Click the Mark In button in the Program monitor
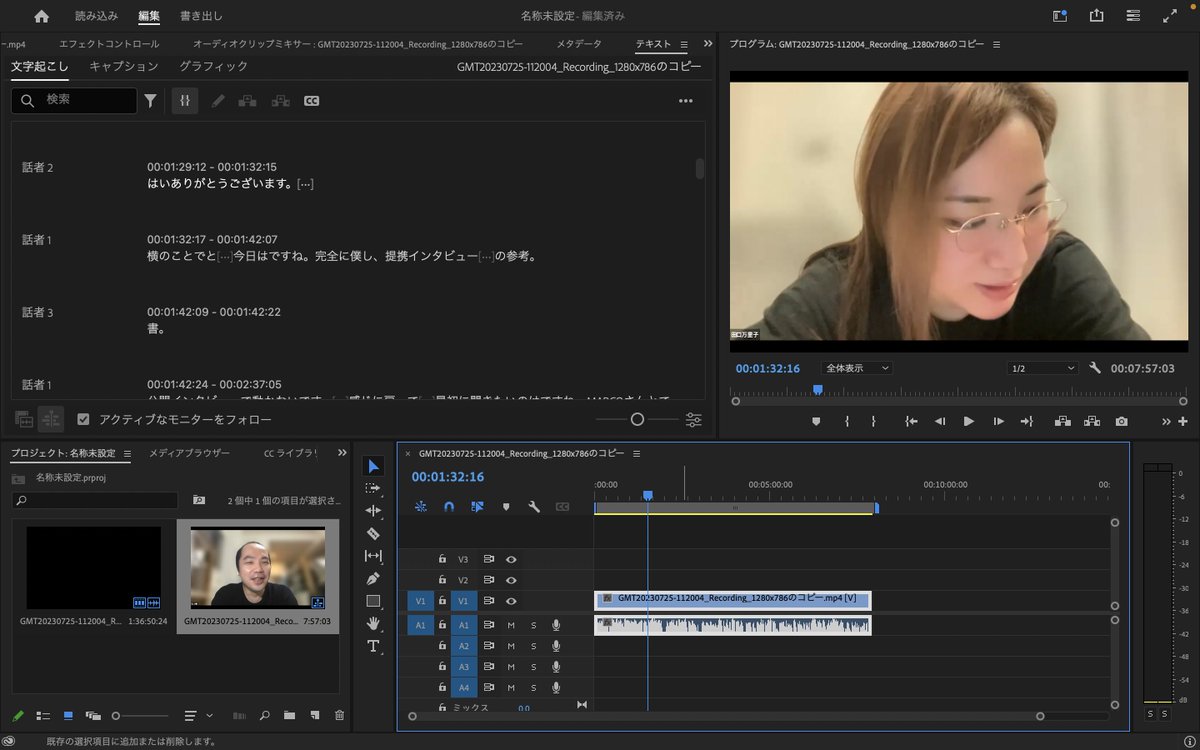The image size is (1200, 750). tap(848, 421)
